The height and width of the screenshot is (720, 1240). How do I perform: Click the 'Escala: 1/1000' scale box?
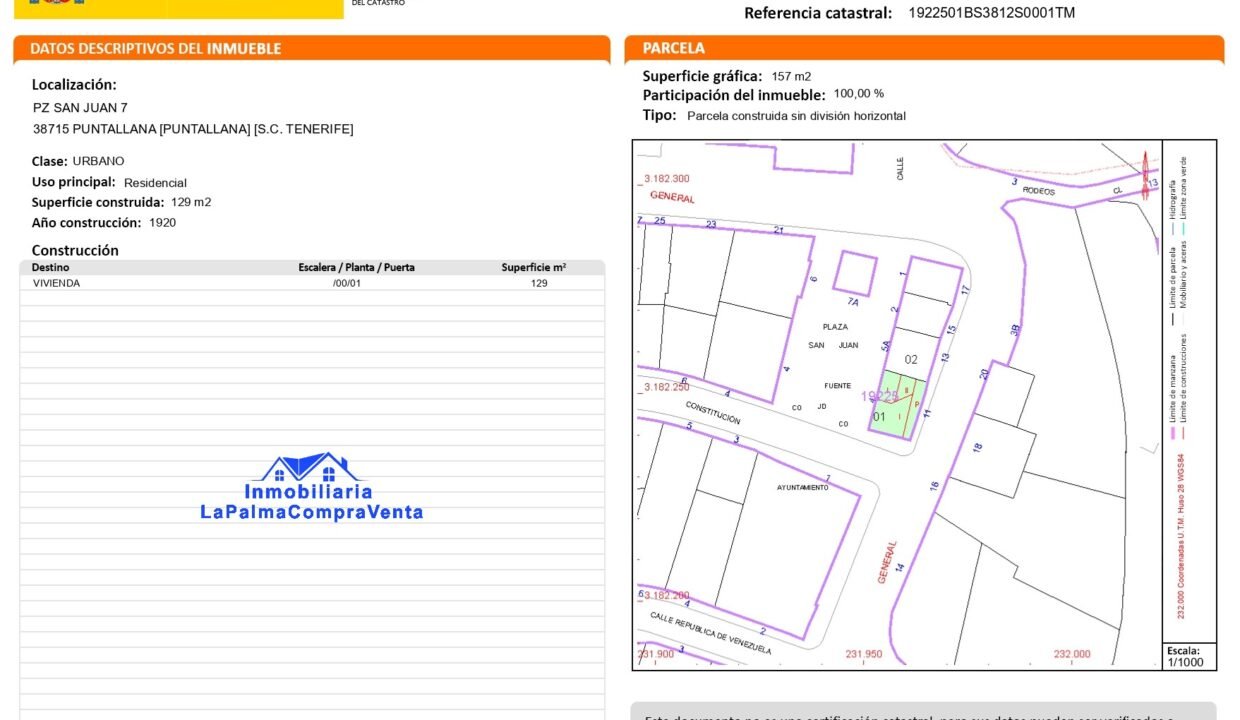1190,656
